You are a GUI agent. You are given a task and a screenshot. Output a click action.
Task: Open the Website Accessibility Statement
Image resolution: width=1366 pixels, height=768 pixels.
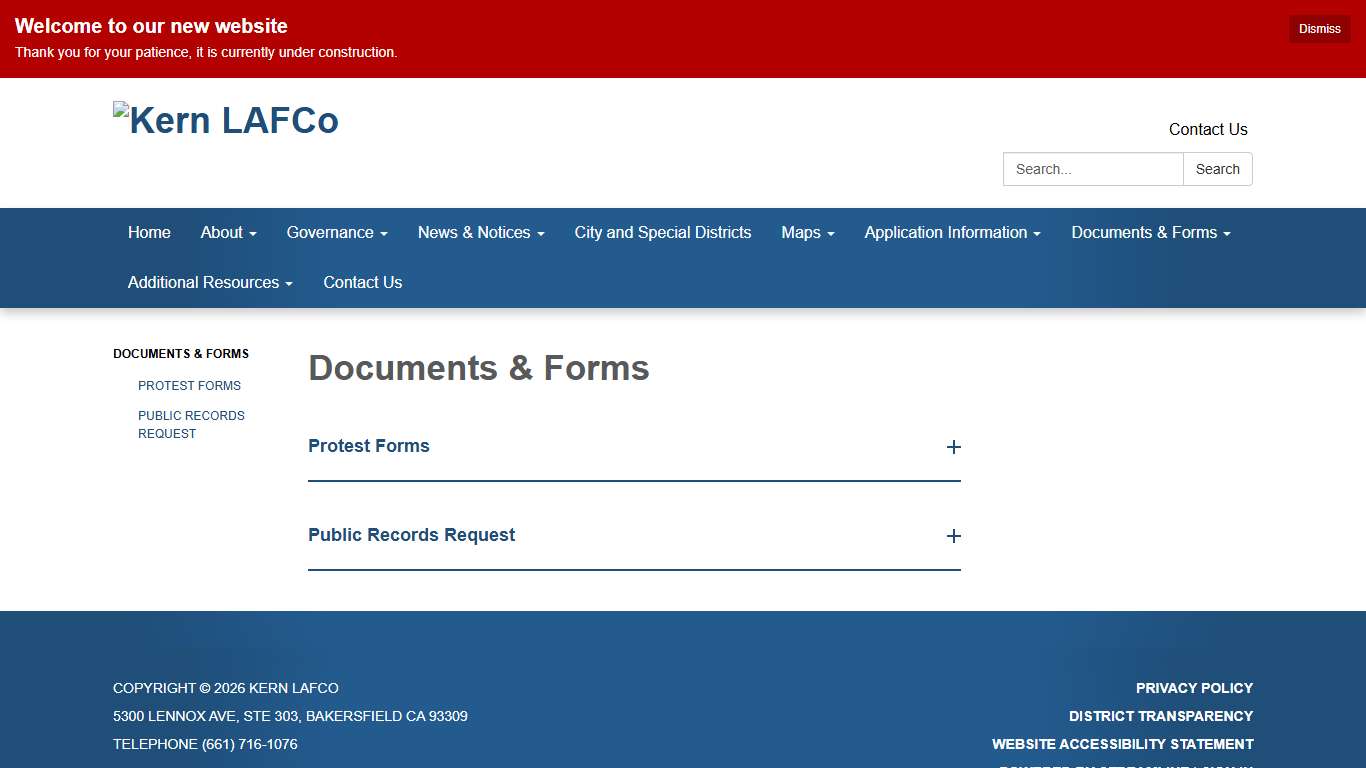[x=1122, y=744]
